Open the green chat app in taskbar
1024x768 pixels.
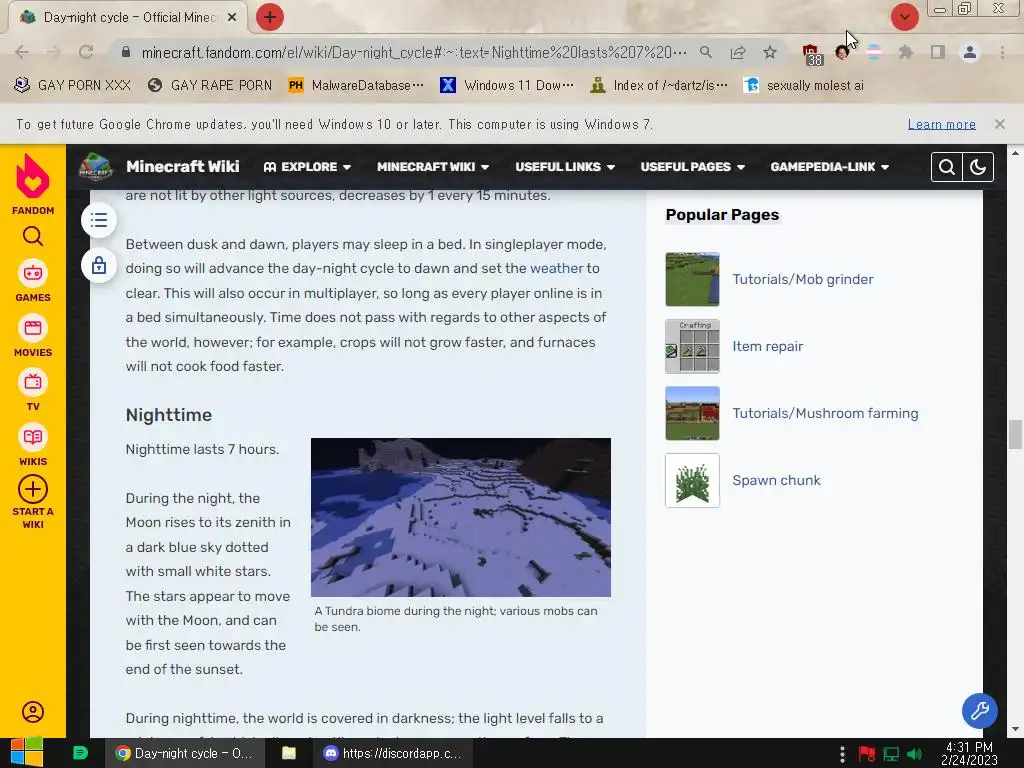pos(80,753)
